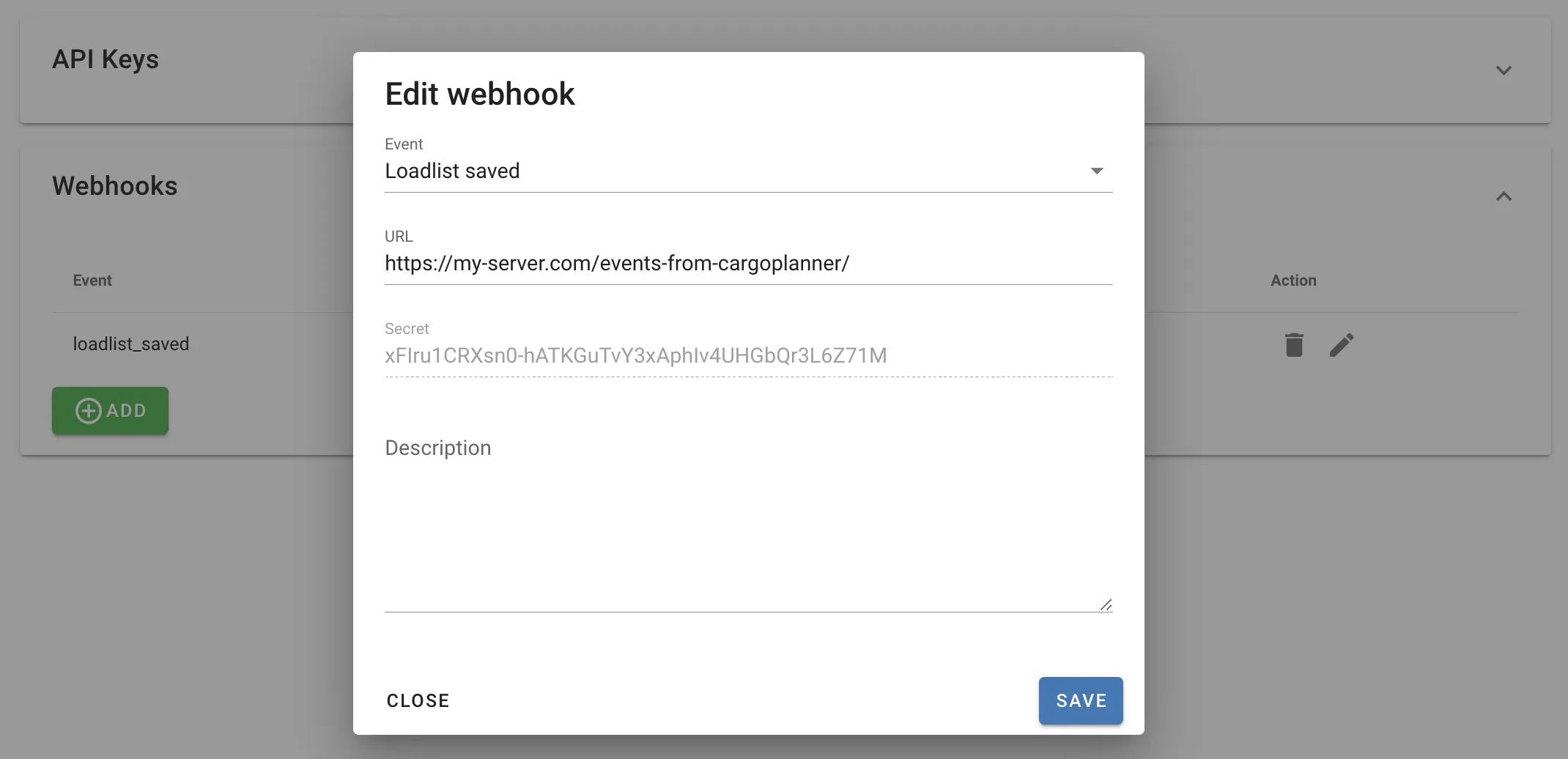The width and height of the screenshot is (1568, 759).
Task: Click the Action column header
Action: [x=1293, y=280]
